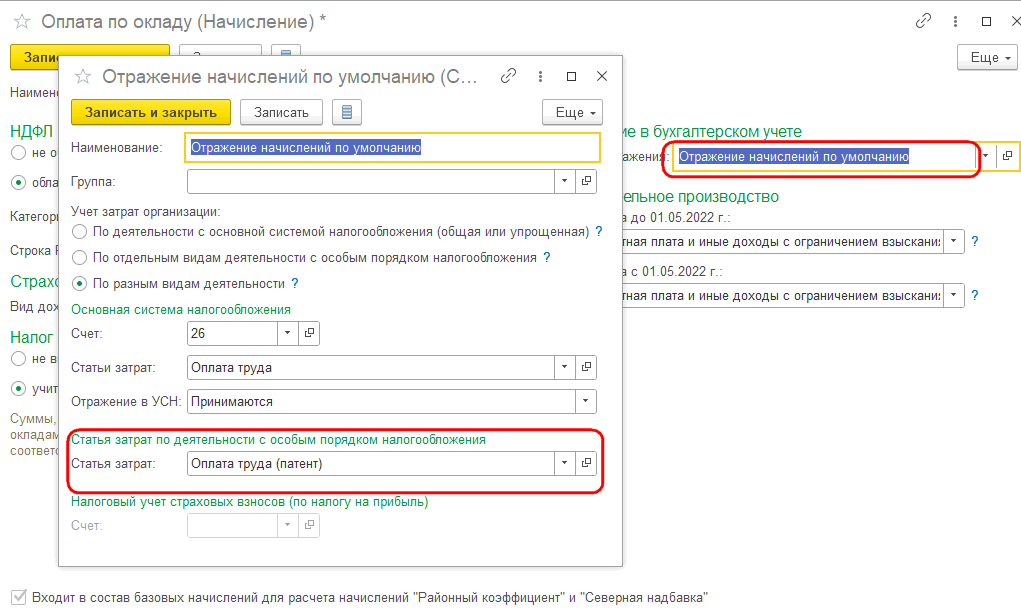1021x611 pixels.
Task: Click help mark for отдельным видам деятельности option
Action: tap(547, 257)
